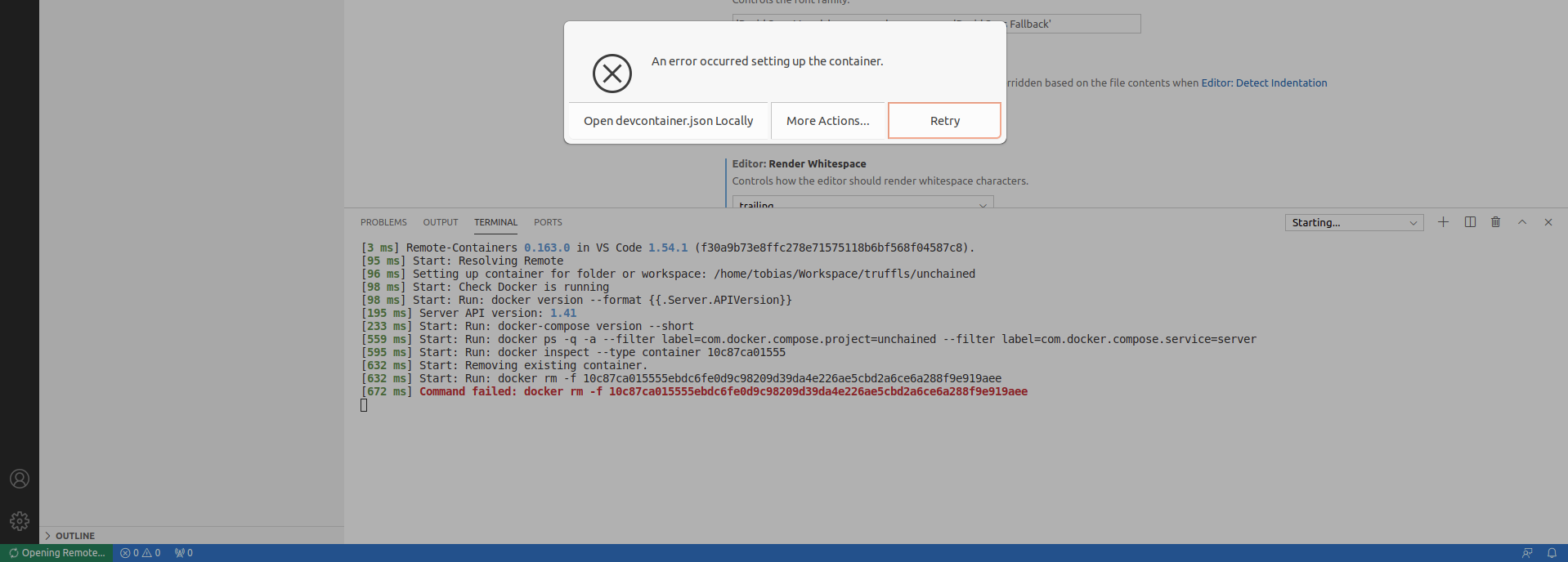
Task: Open the Ports tab
Action: point(548,222)
